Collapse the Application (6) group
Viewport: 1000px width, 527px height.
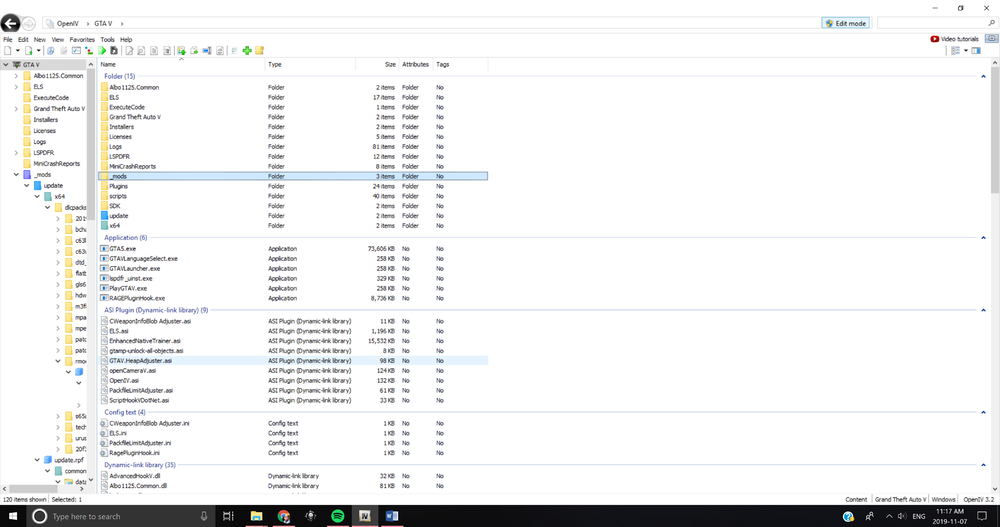(x=983, y=238)
